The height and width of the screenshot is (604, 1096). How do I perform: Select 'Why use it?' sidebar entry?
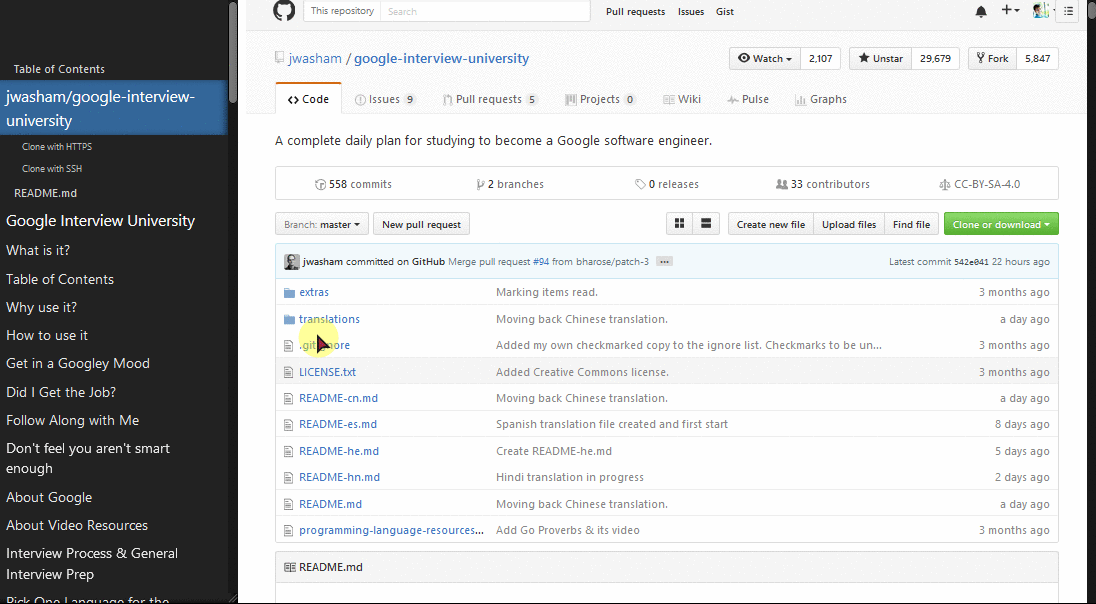pyautogui.click(x=41, y=308)
